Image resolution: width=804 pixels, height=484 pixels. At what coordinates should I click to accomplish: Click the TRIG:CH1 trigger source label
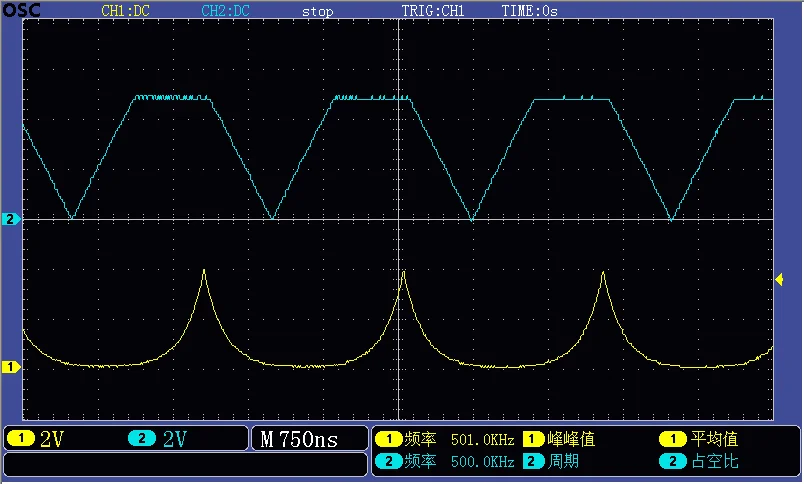click(x=433, y=11)
